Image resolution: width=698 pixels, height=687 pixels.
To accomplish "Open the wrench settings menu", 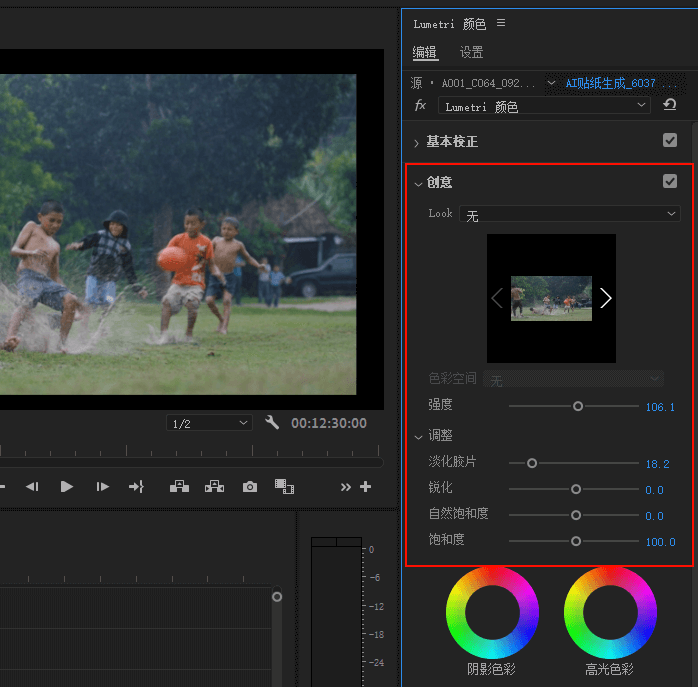I will (x=272, y=423).
